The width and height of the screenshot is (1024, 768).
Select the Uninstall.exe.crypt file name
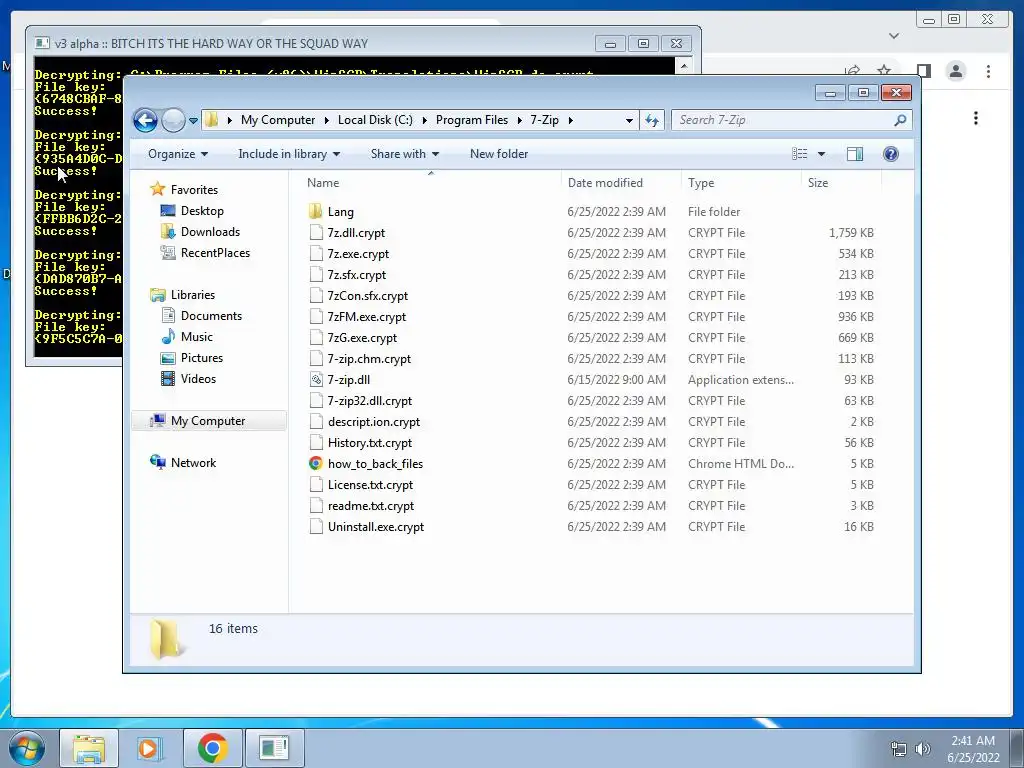(x=376, y=527)
